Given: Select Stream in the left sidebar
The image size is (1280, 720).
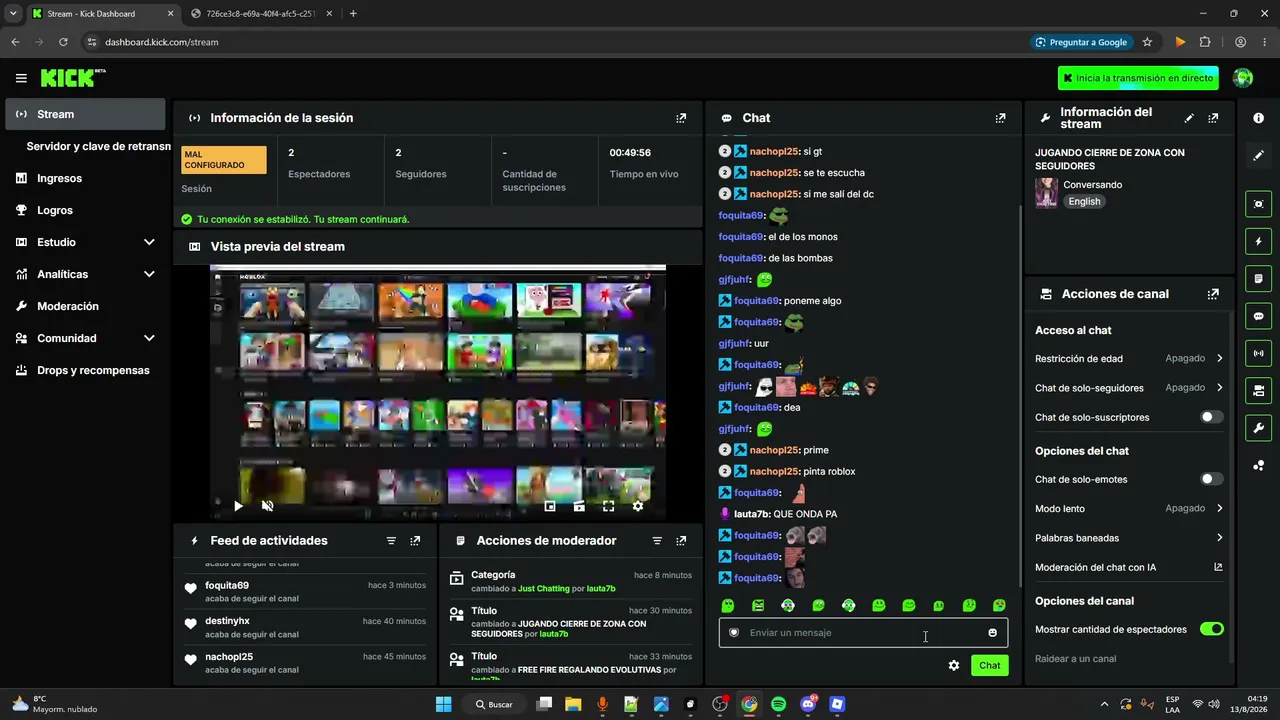Looking at the screenshot, I should click(85, 114).
